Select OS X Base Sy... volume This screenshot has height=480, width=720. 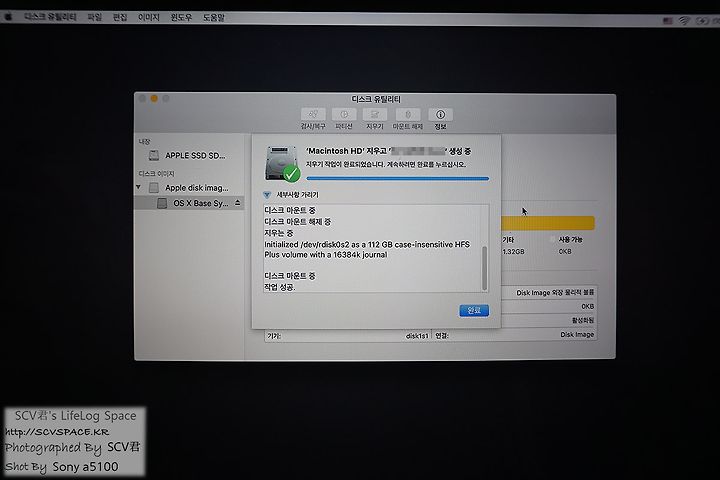click(x=189, y=203)
